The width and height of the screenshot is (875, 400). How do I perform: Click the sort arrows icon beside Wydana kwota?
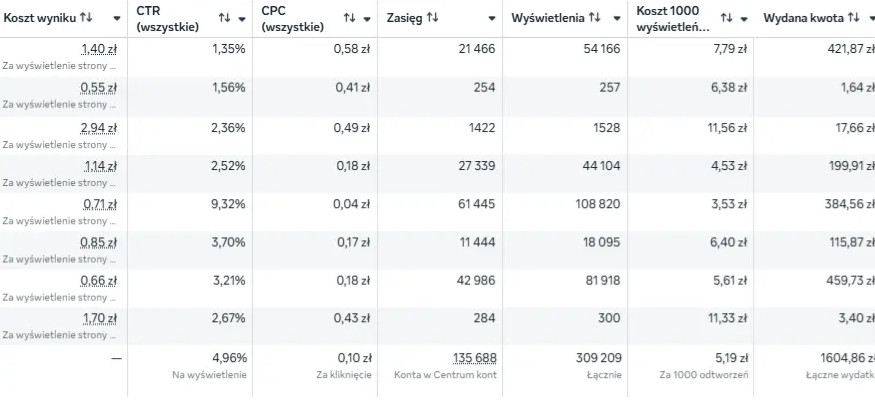(x=853, y=18)
